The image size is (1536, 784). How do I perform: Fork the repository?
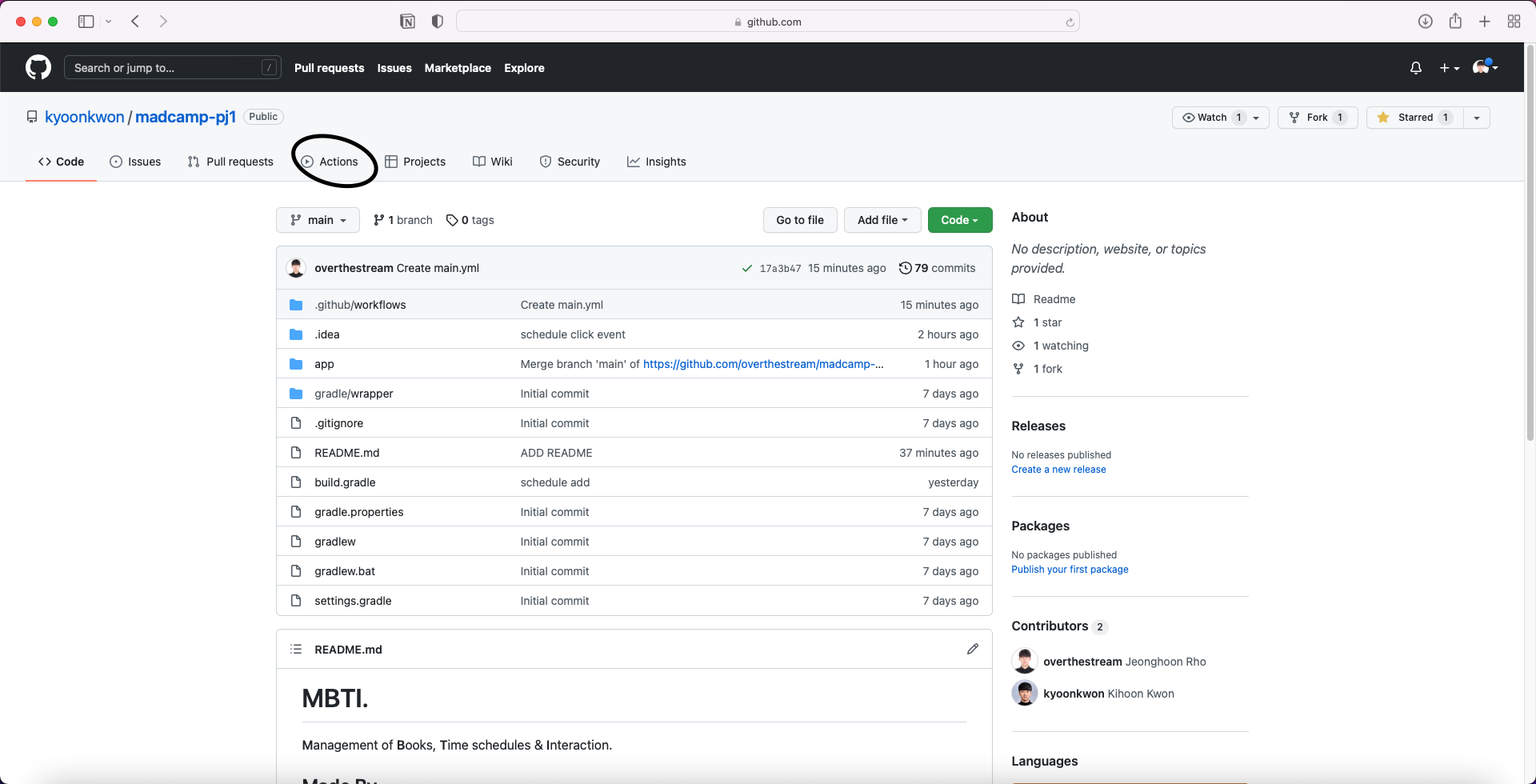tap(1318, 118)
